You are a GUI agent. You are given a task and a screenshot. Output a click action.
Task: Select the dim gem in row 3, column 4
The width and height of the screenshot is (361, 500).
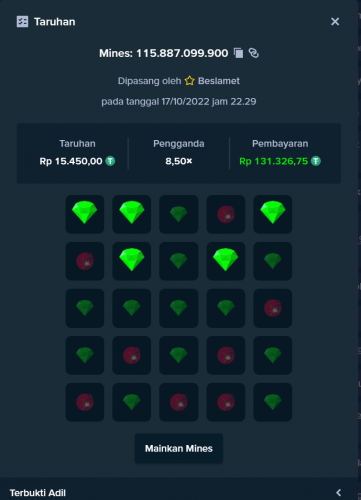[x=226, y=308]
